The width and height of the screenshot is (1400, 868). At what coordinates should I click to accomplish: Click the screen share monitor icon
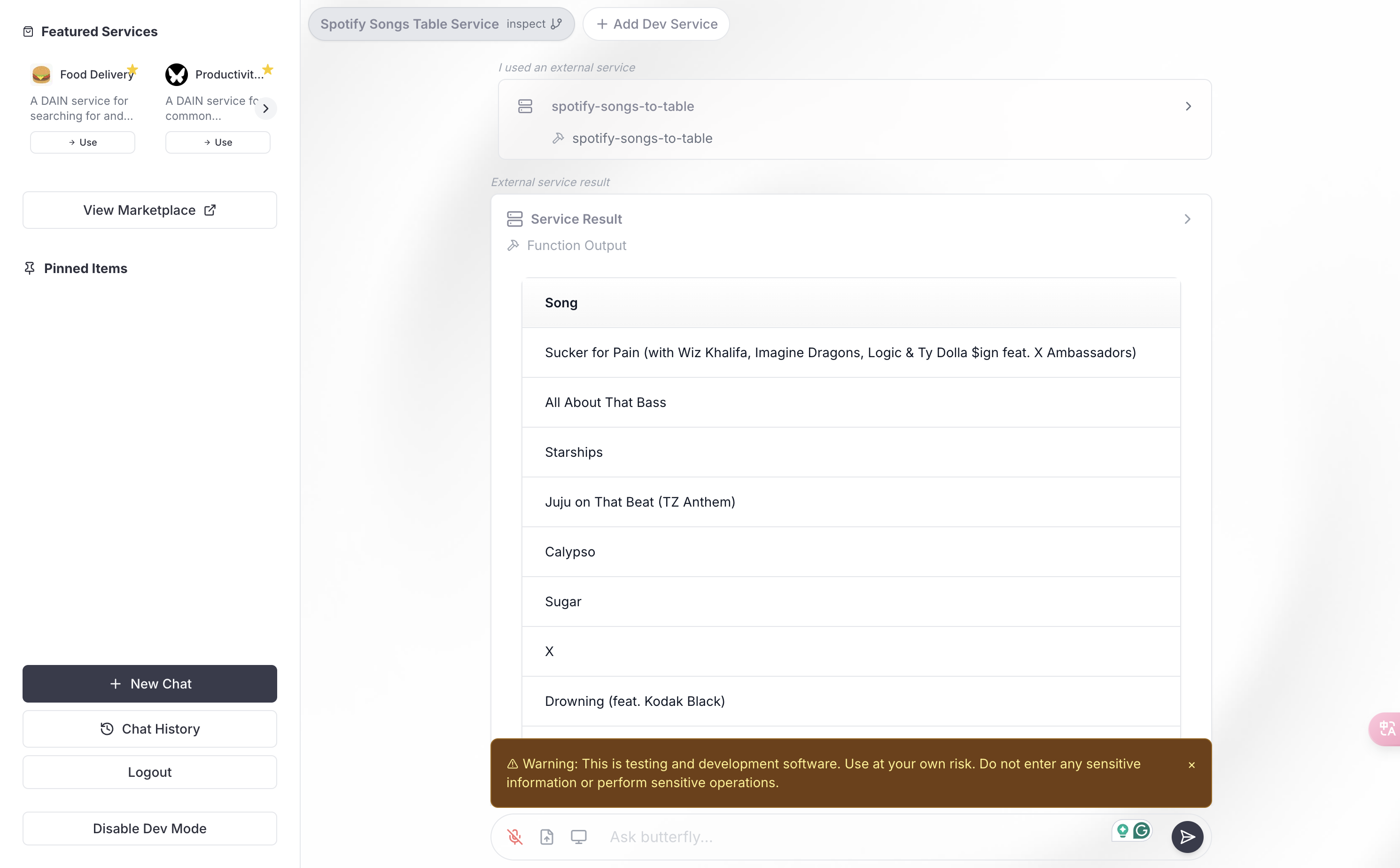(x=578, y=837)
